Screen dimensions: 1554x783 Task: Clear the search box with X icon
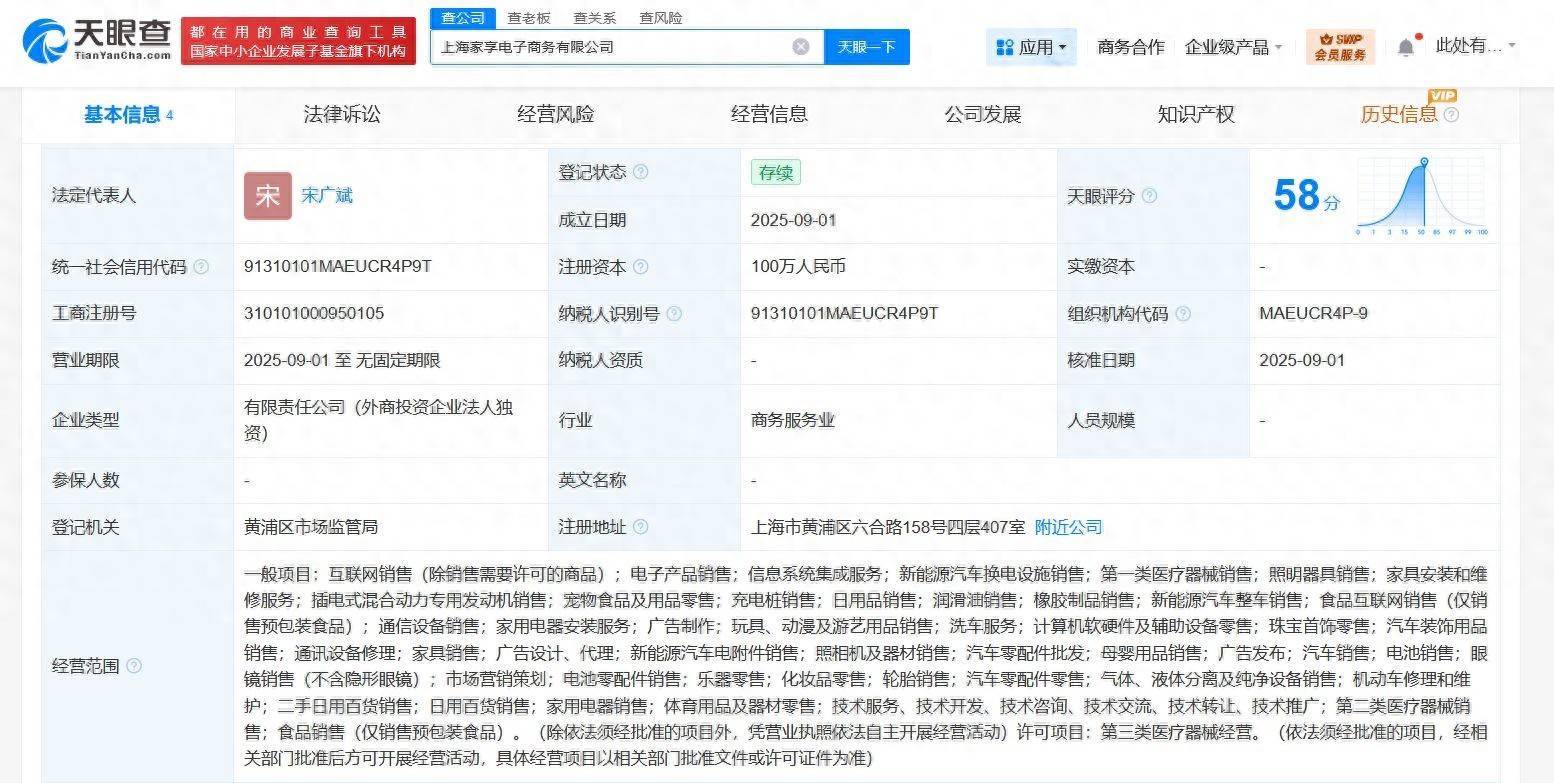pyautogui.click(x=801, y=47)
